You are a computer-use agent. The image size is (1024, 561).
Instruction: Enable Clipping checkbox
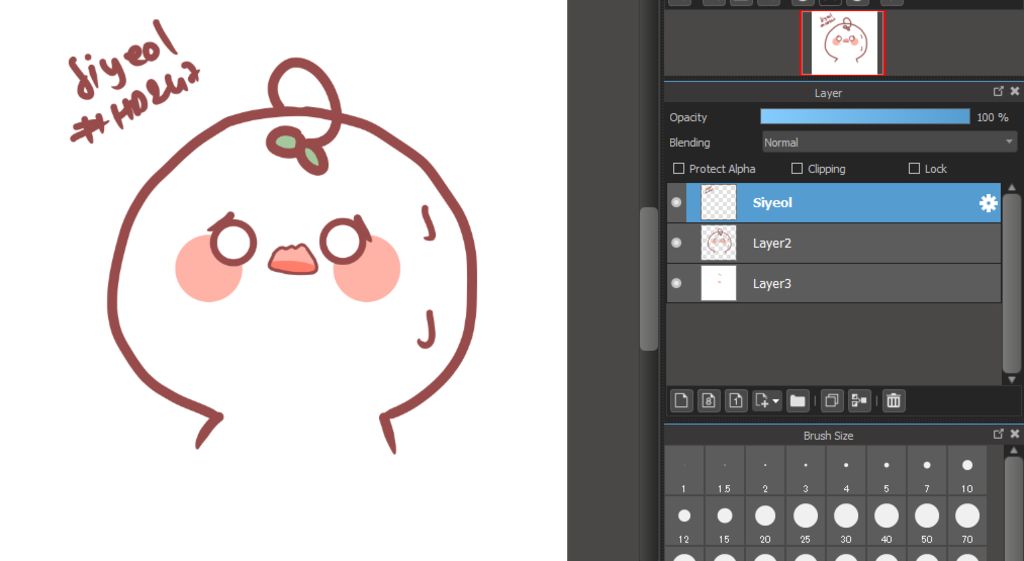coord(797,168)
